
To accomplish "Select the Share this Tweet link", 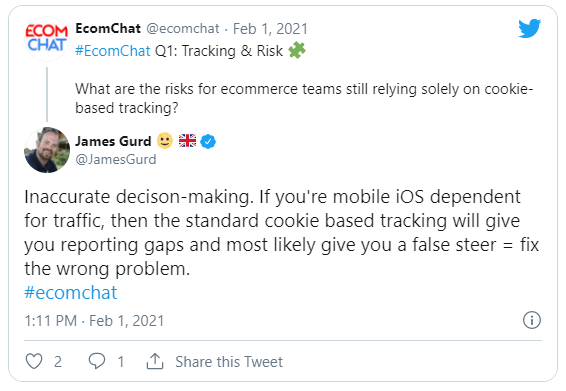I will 229,362.
